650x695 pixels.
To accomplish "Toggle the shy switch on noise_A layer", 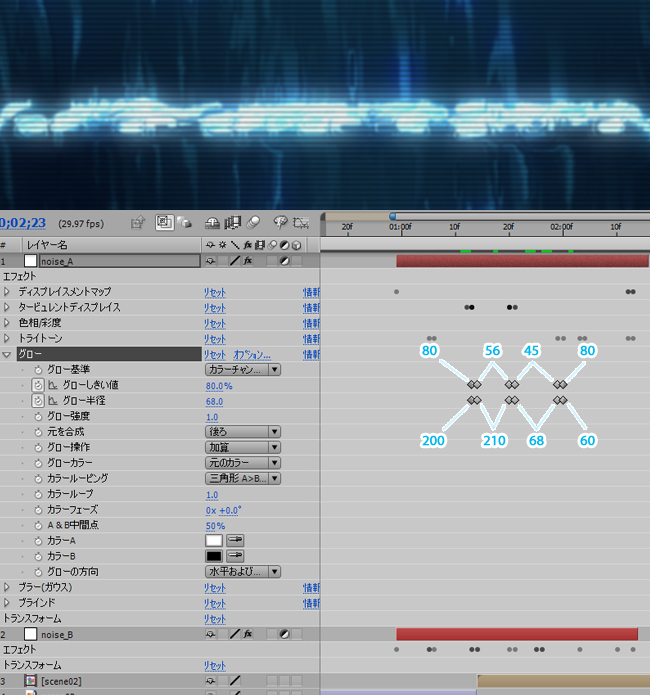I will [210, 260].
